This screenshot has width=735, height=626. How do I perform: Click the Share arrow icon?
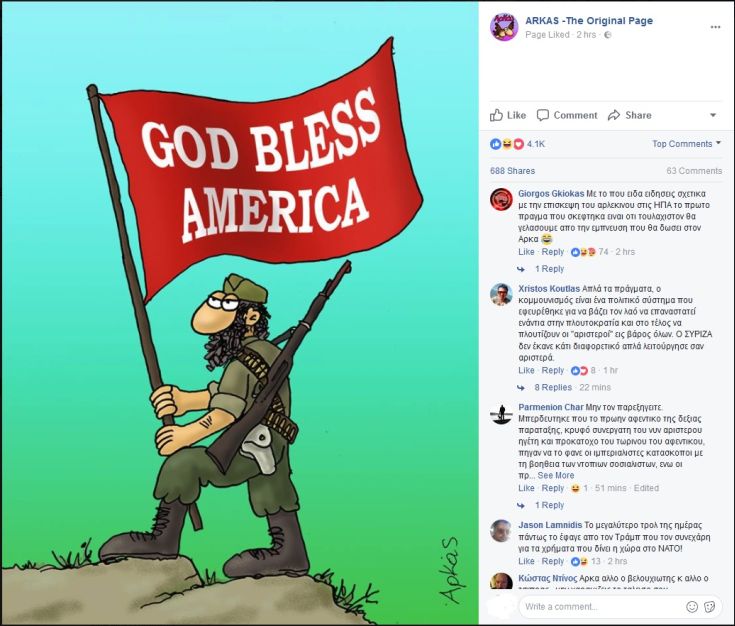click(x=614, y=115)
